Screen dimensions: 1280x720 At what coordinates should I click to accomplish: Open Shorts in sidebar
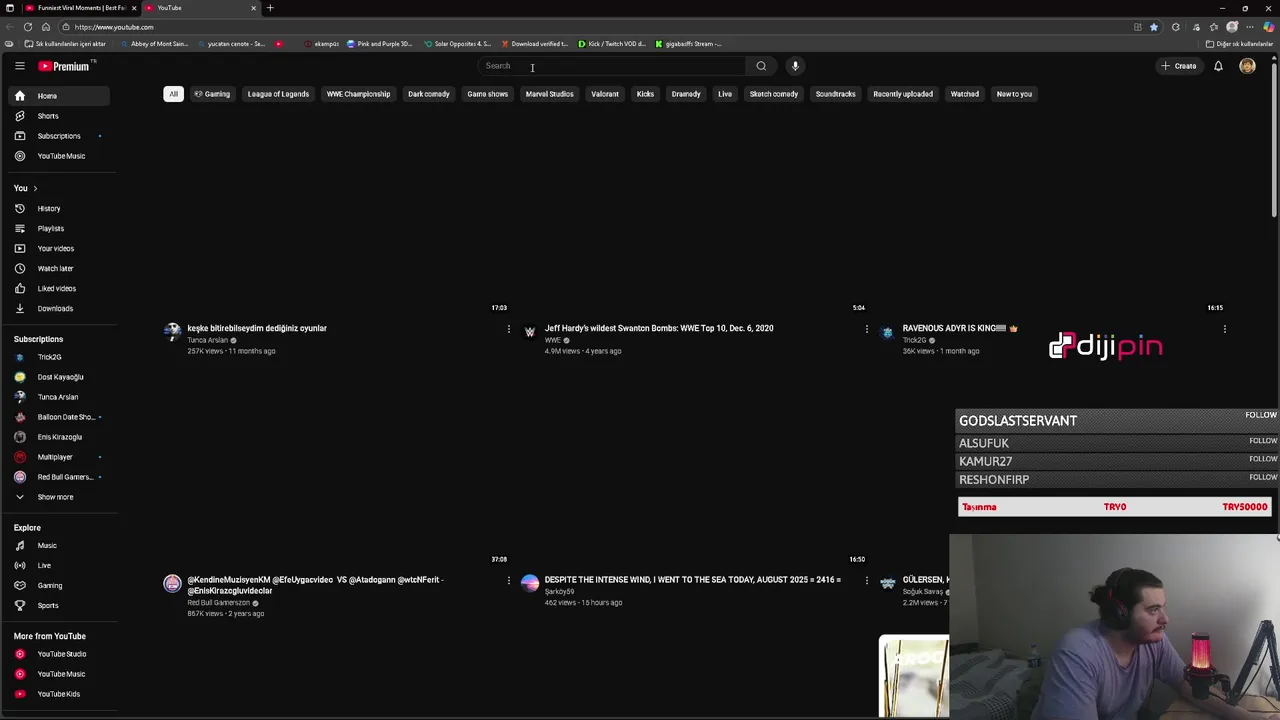point(60,116)
